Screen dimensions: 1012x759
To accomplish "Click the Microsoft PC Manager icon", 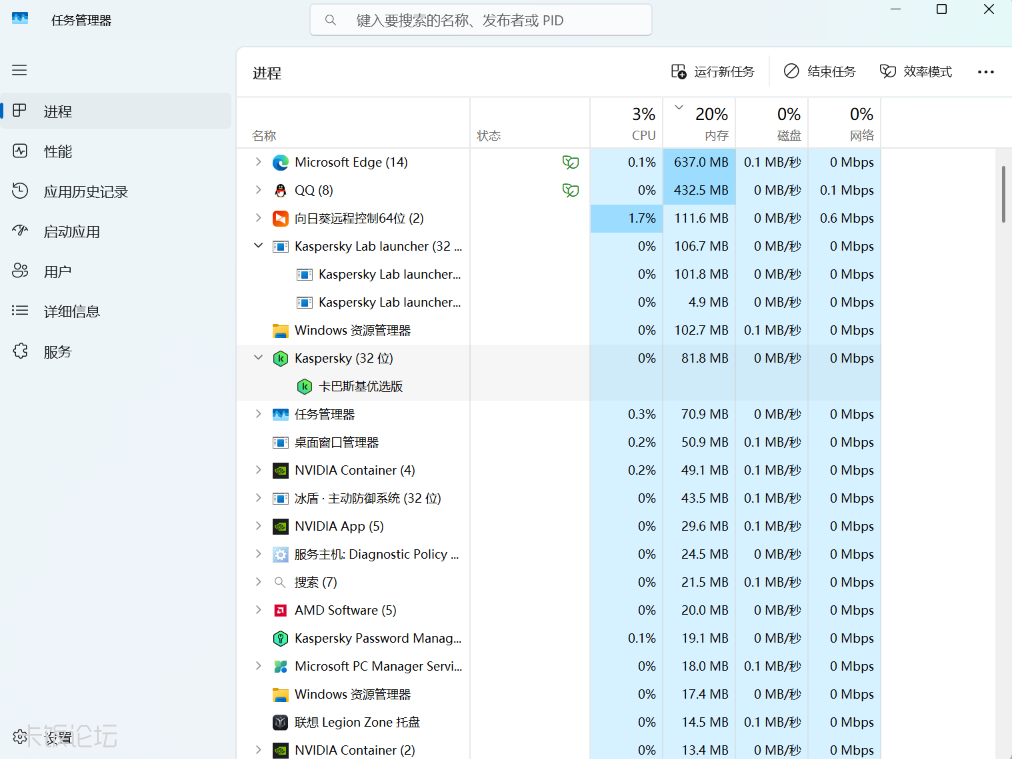I will click(x=280, y=667).
